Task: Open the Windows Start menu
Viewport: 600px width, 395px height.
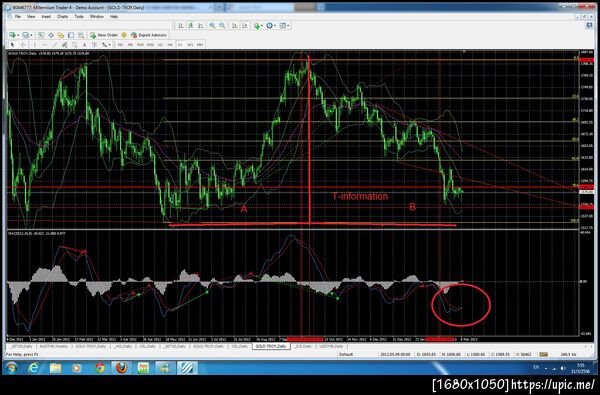Action: coord(11,368)
